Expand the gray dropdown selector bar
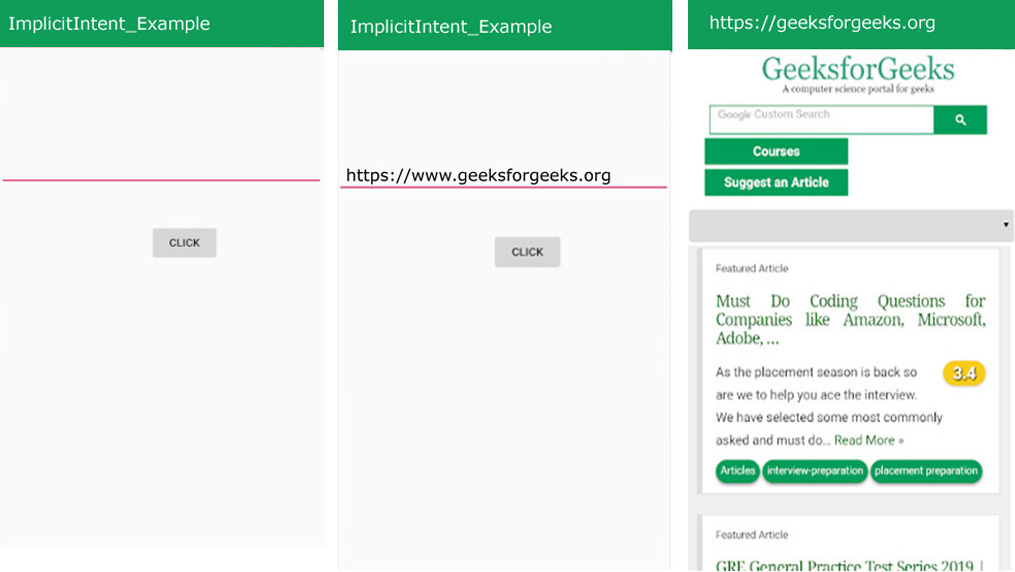 click(851, 225)
